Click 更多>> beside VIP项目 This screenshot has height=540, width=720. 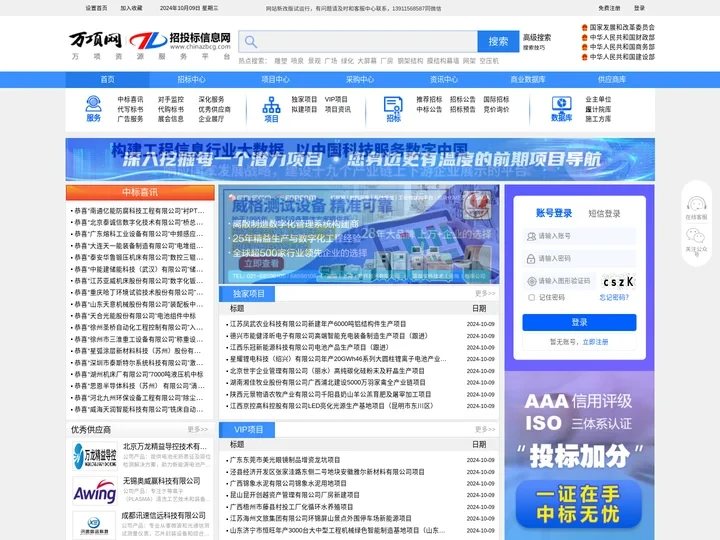pos(485,429)
